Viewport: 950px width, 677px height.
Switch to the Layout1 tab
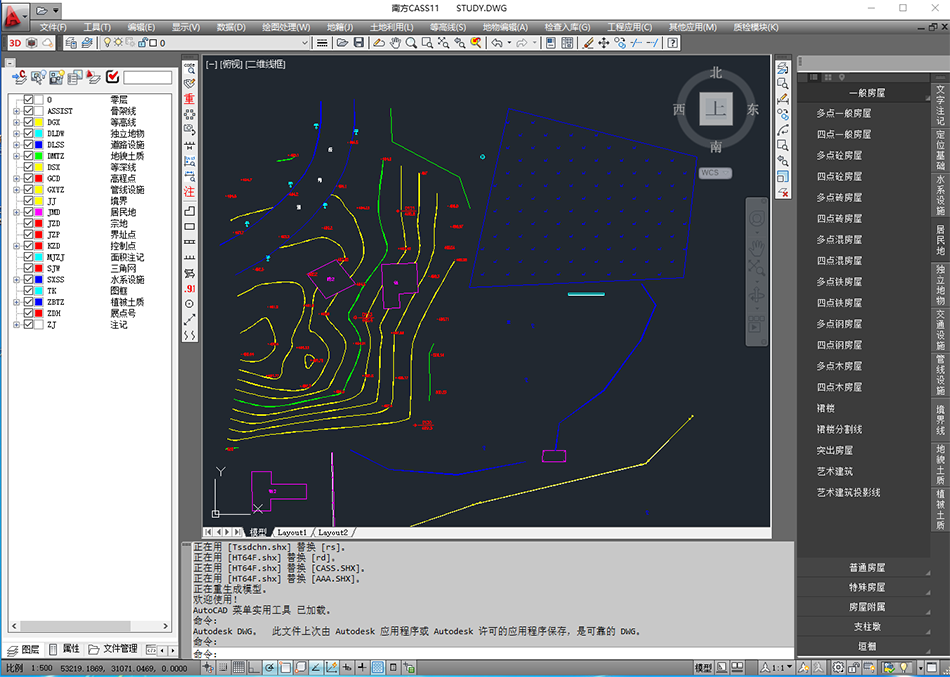point(292,532)
